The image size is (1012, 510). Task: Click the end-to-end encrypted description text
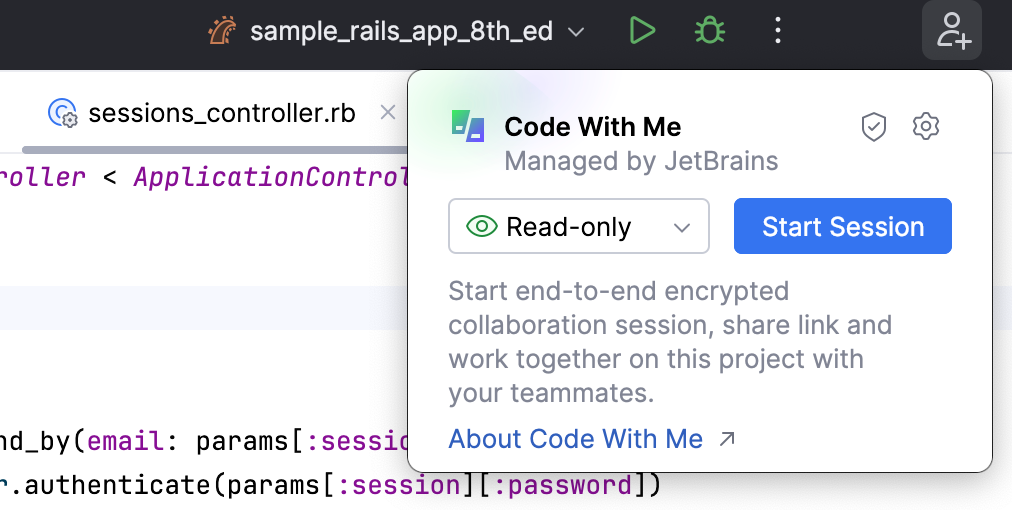(x=670, y=342)
